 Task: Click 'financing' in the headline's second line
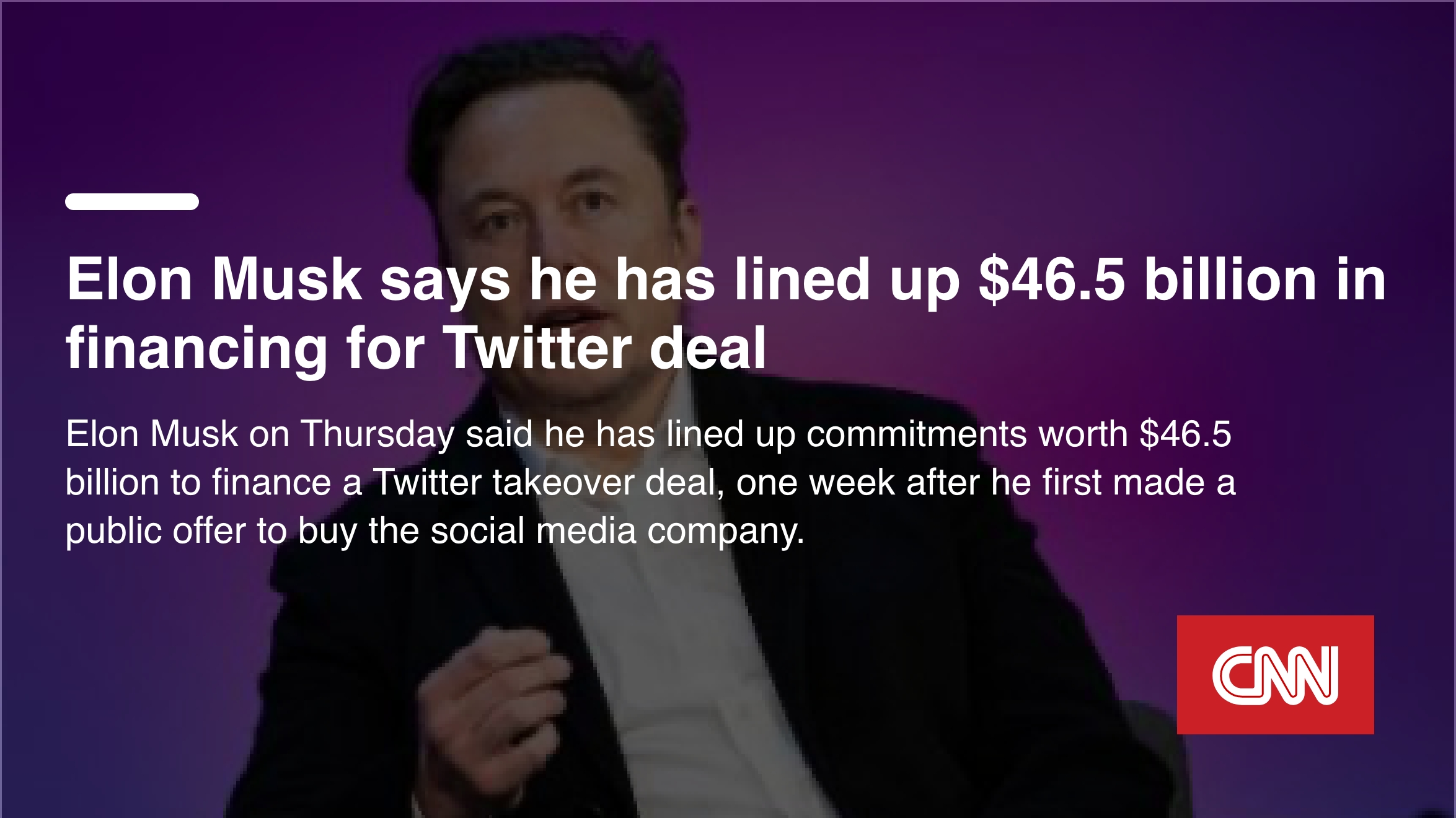click(196, 350)
